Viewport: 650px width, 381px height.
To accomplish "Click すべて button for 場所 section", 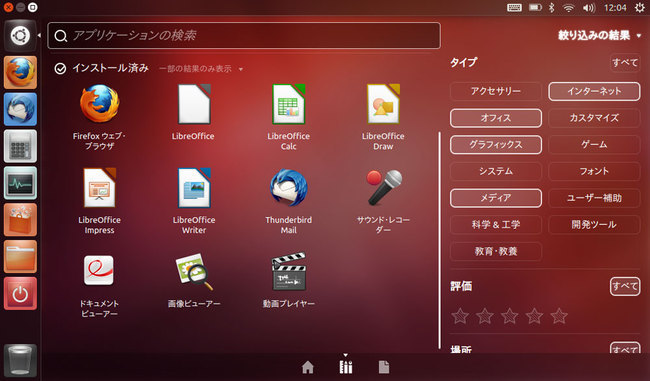I will tap(625, 348).
